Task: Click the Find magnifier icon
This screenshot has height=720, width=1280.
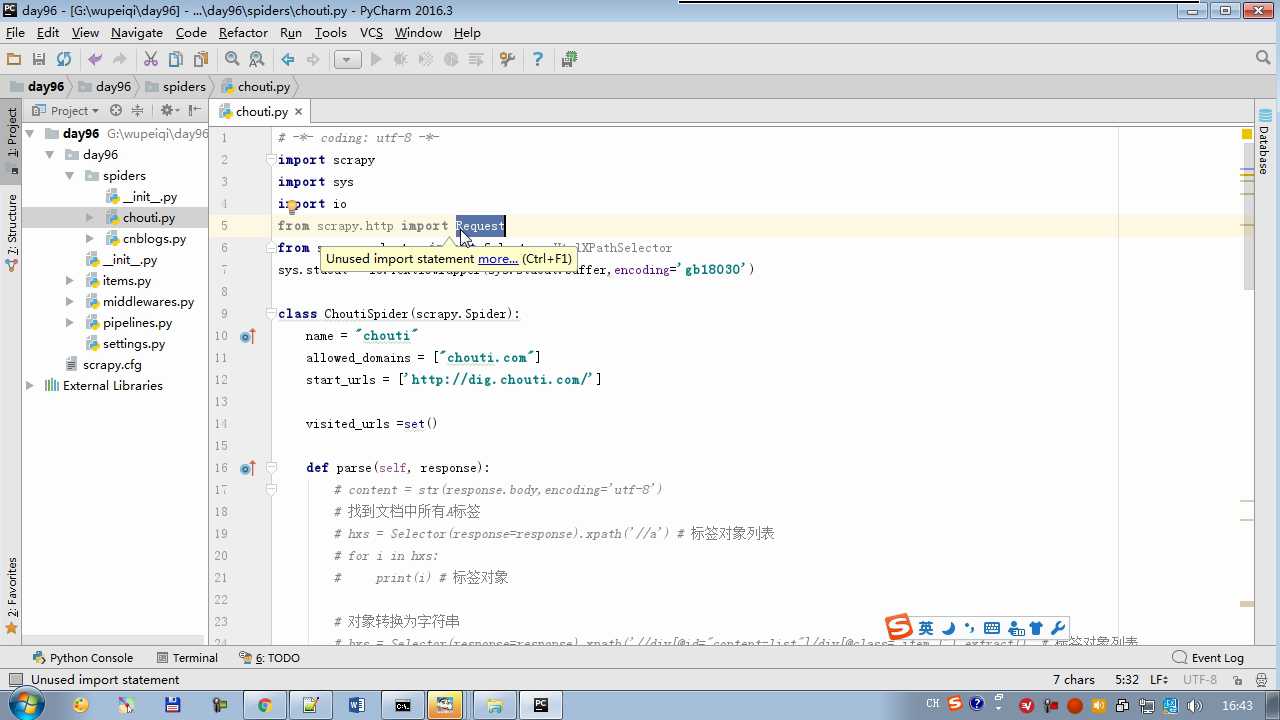Action: [232, 60]
